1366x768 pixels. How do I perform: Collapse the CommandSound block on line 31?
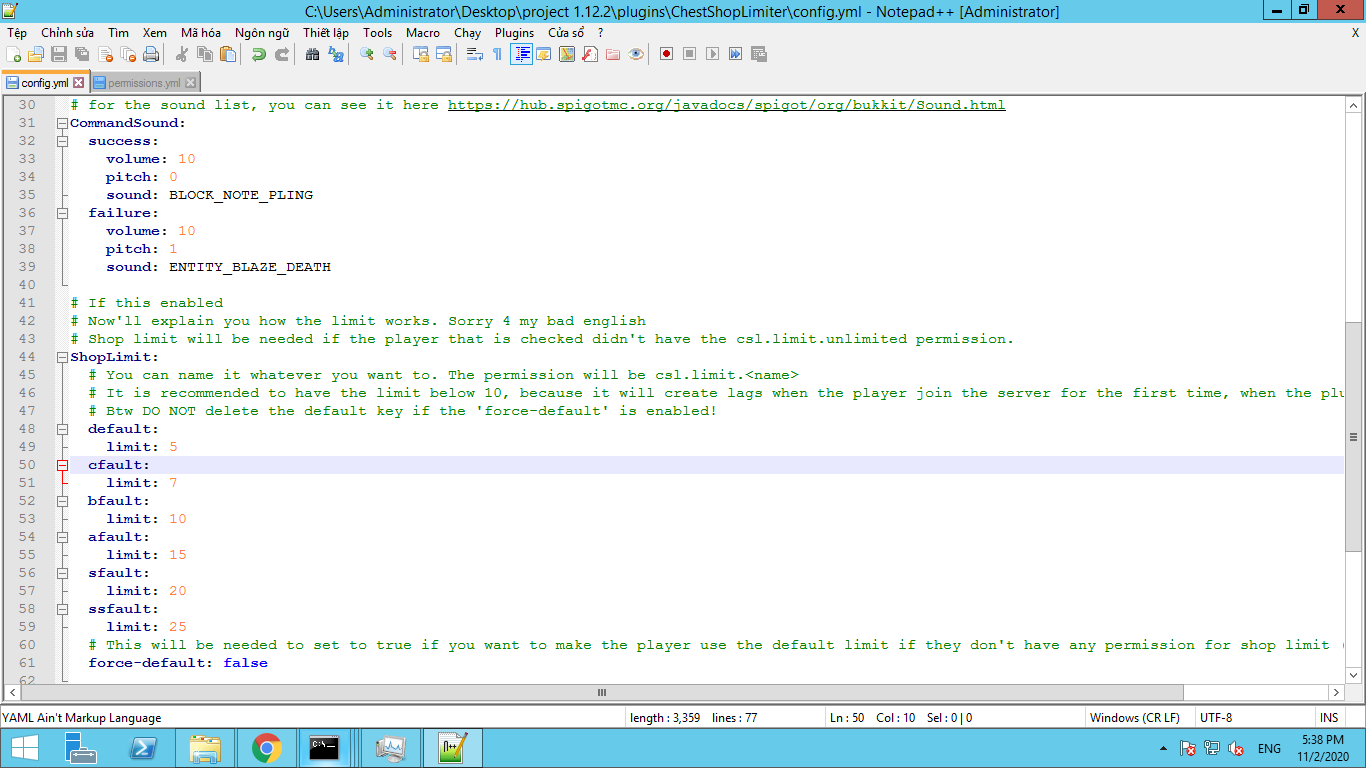click(x=62, y=123)
